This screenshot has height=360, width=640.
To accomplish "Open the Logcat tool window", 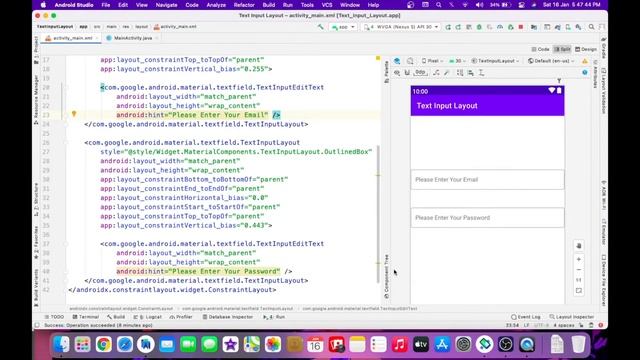I will pyautogui.click(x=148, y=317).
